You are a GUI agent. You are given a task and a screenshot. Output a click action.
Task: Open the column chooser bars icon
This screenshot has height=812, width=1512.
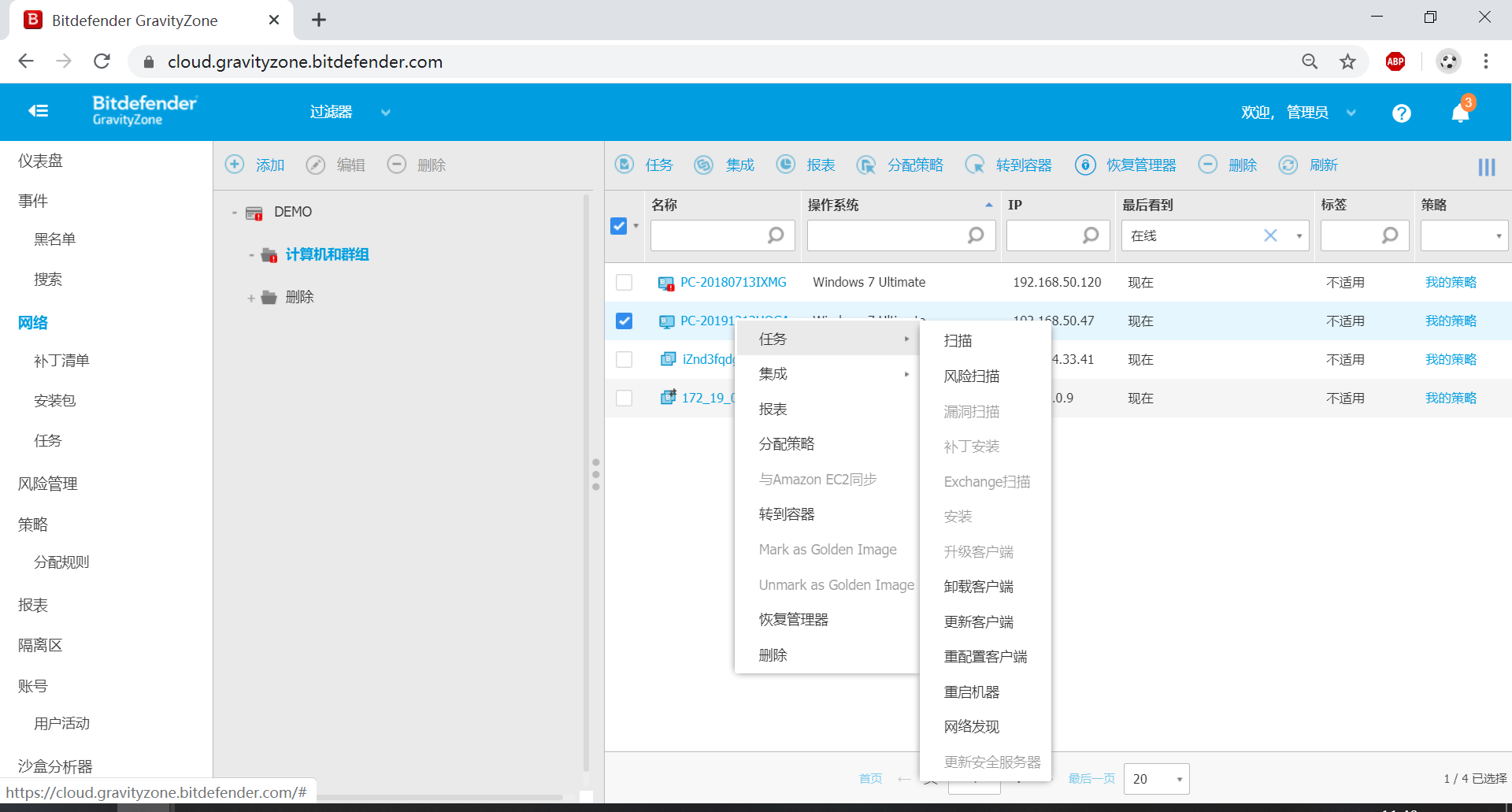pyautogui.click(x=1487, y=167)
